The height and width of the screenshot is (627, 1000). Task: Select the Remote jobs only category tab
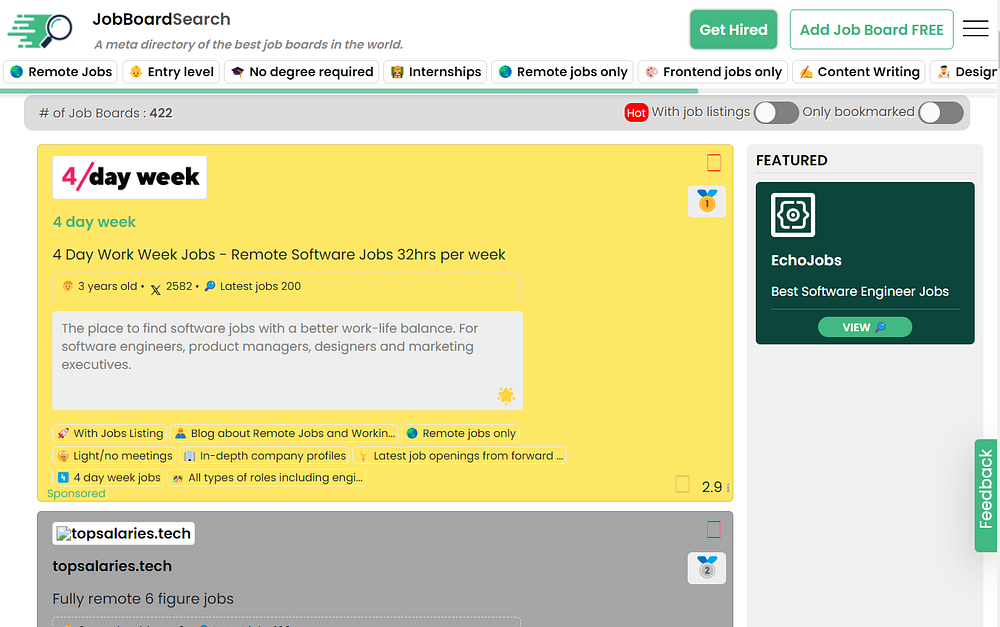(x=562, y=71)
